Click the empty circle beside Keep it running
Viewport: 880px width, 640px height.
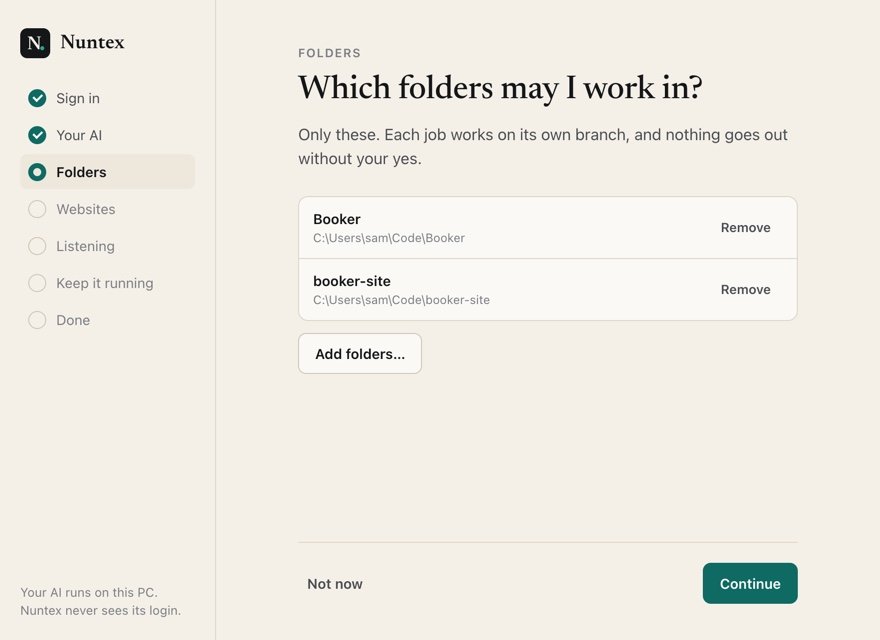click(37, 284)
